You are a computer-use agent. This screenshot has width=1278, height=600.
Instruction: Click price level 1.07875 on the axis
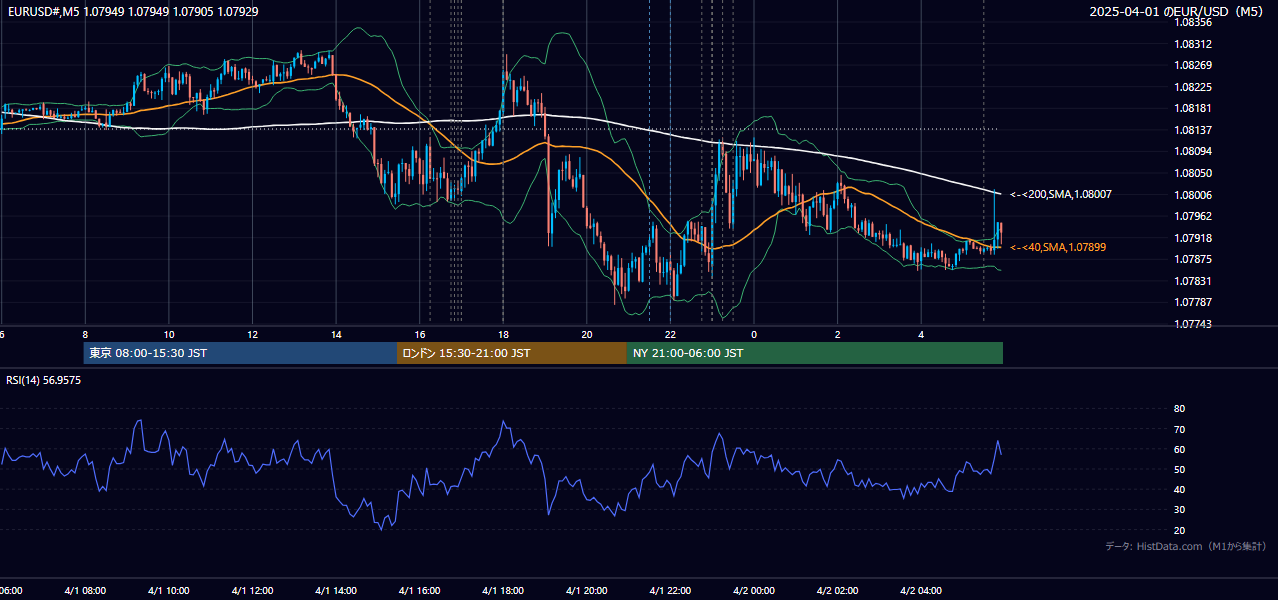click(1193, 259)
